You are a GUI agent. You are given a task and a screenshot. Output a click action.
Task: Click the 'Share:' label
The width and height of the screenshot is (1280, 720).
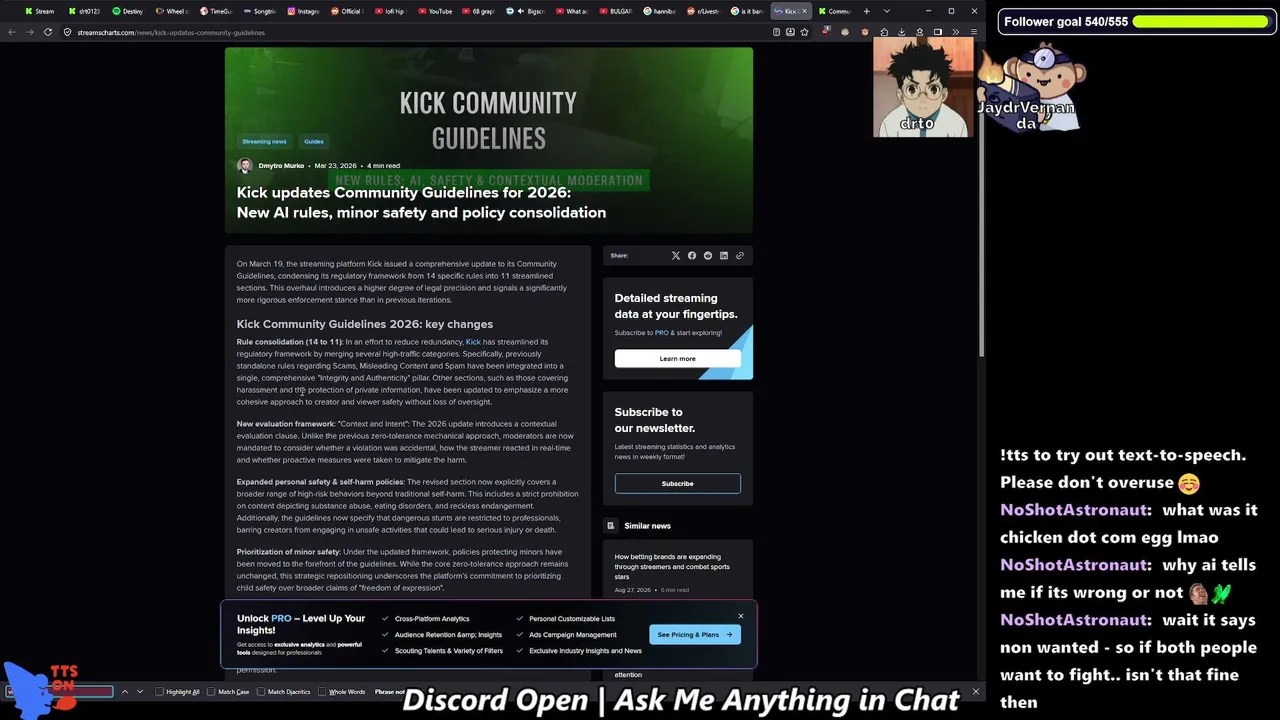[619, 256]
